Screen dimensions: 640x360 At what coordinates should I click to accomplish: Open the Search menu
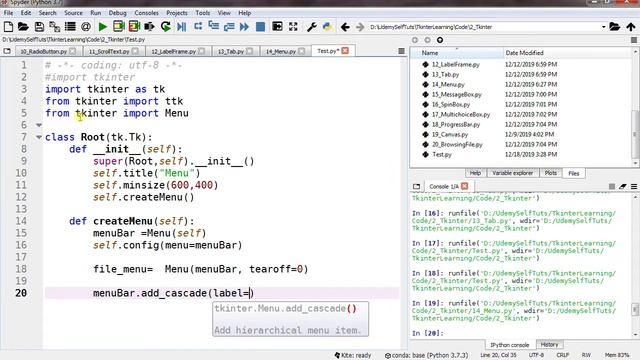point(47,13)
